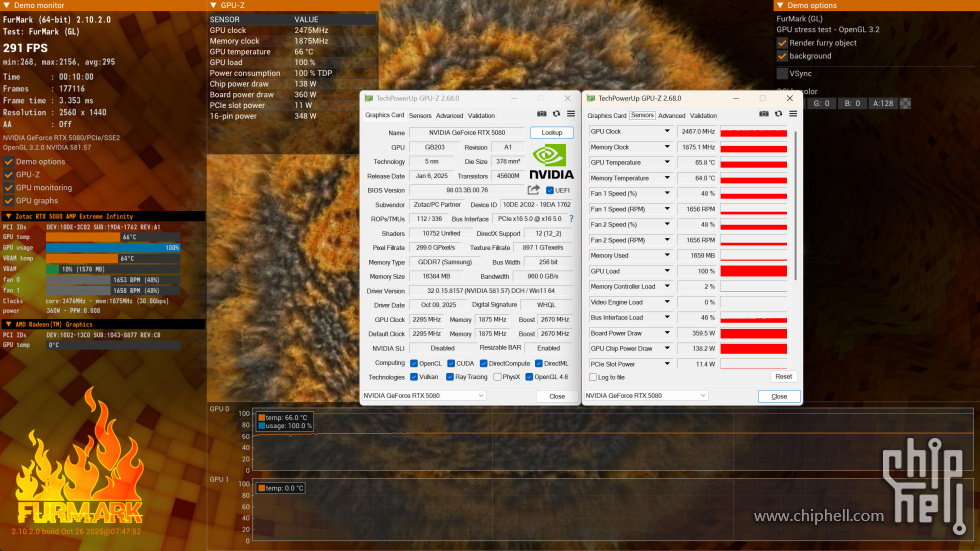
Task: Collapse the Demo monitor panel
Action: pyautogui.click(x=7, y=5)
